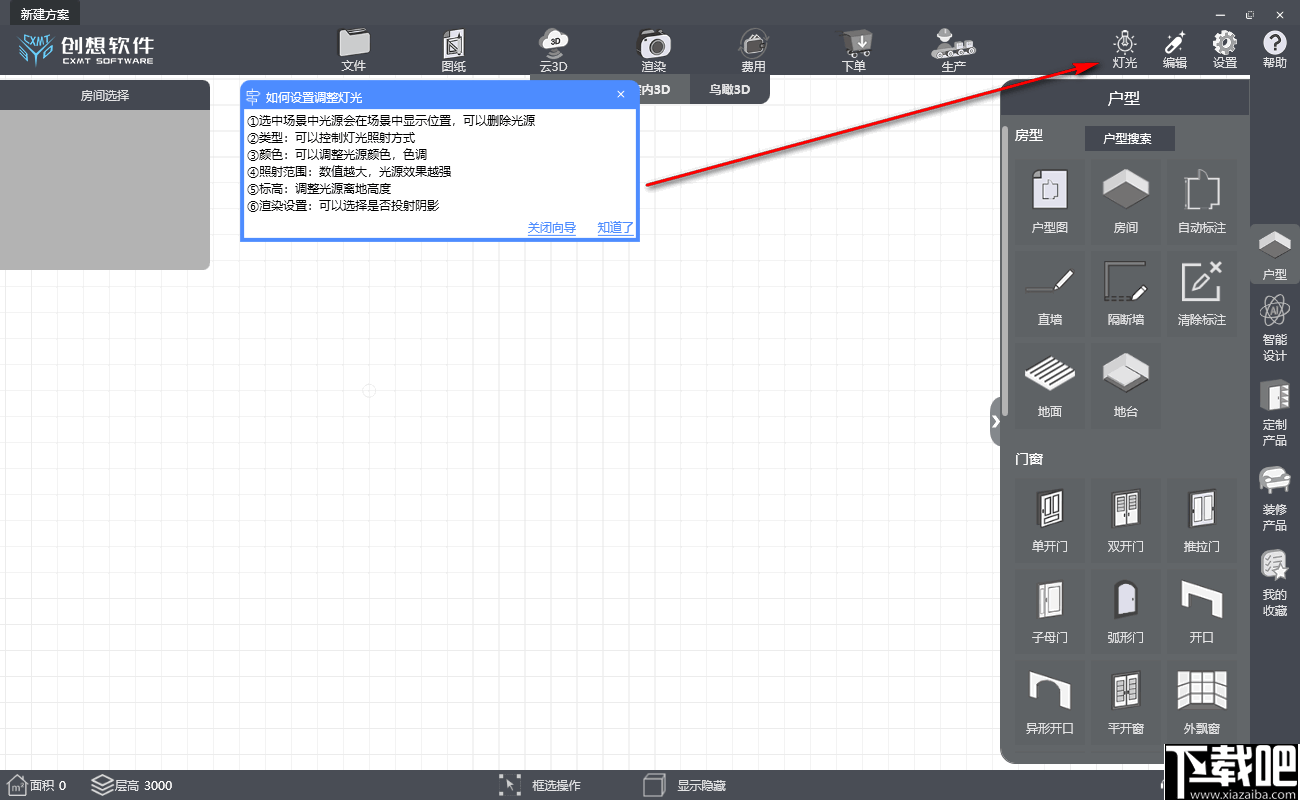Toggle 显示隐藏 show/hide option
This screenshot has width=1300, height=800.
(x=684, y=785)
